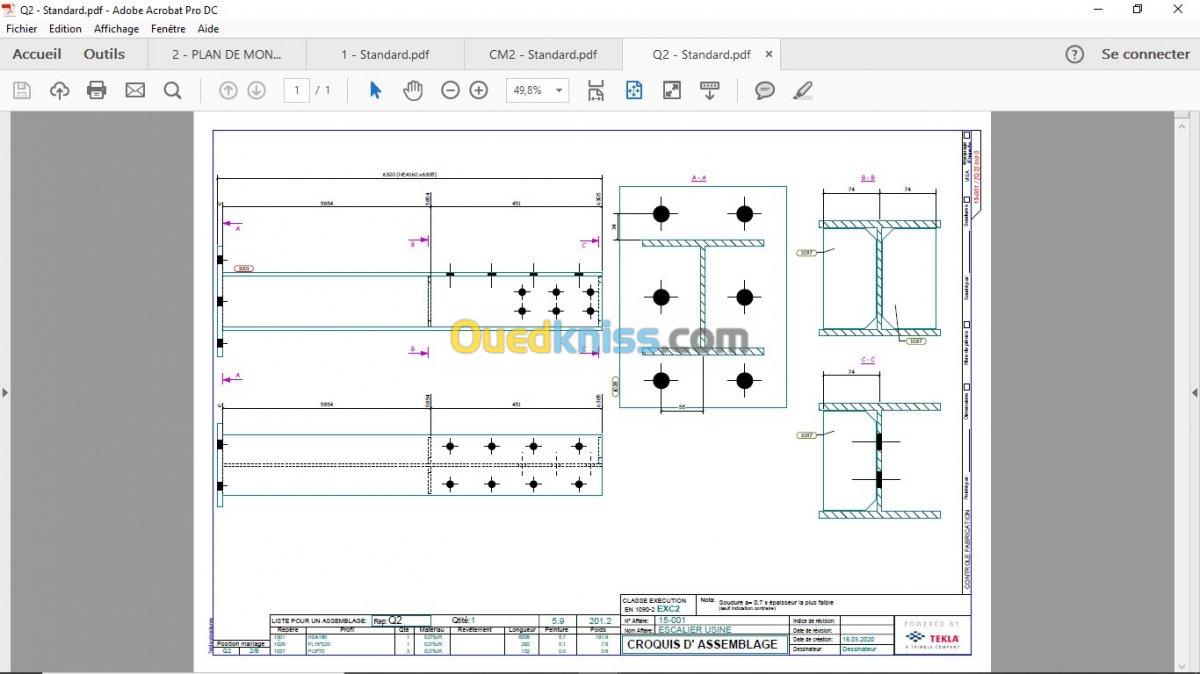1200x674 pixels.
Task: Switch to the Accueil tab
Action: pos(37,54)
